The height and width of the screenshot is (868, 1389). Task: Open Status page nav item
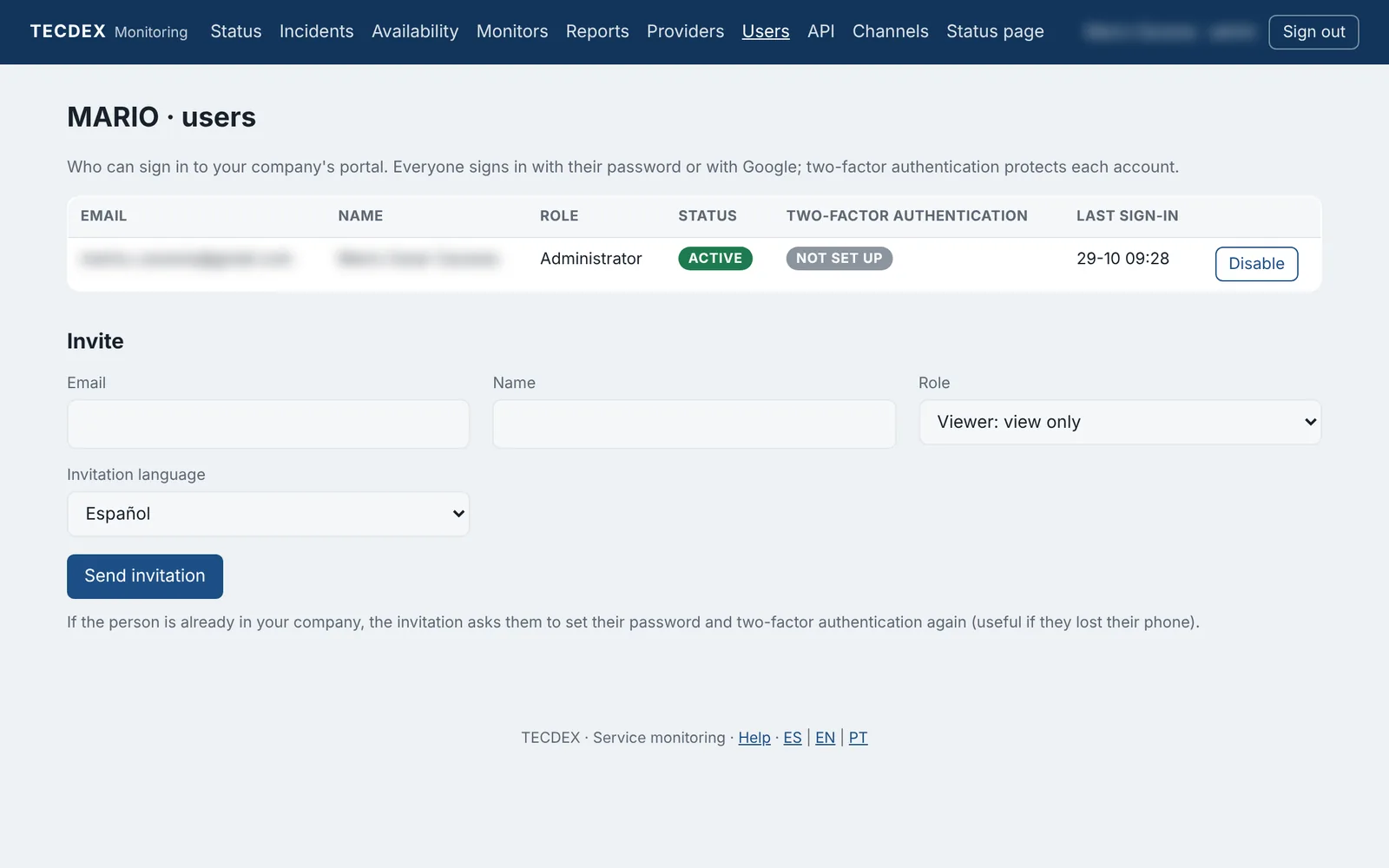click(995, 31)
